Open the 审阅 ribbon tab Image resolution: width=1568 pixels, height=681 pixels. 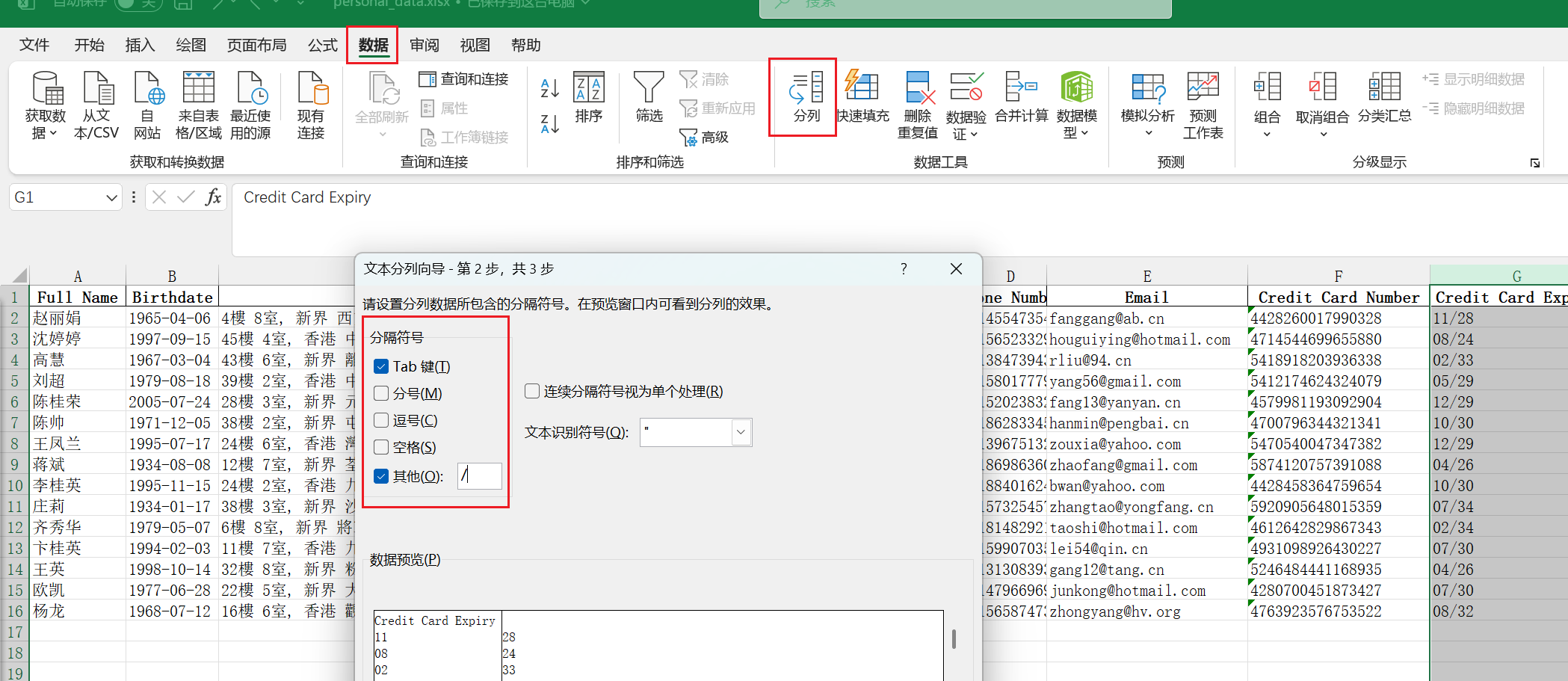424,46
